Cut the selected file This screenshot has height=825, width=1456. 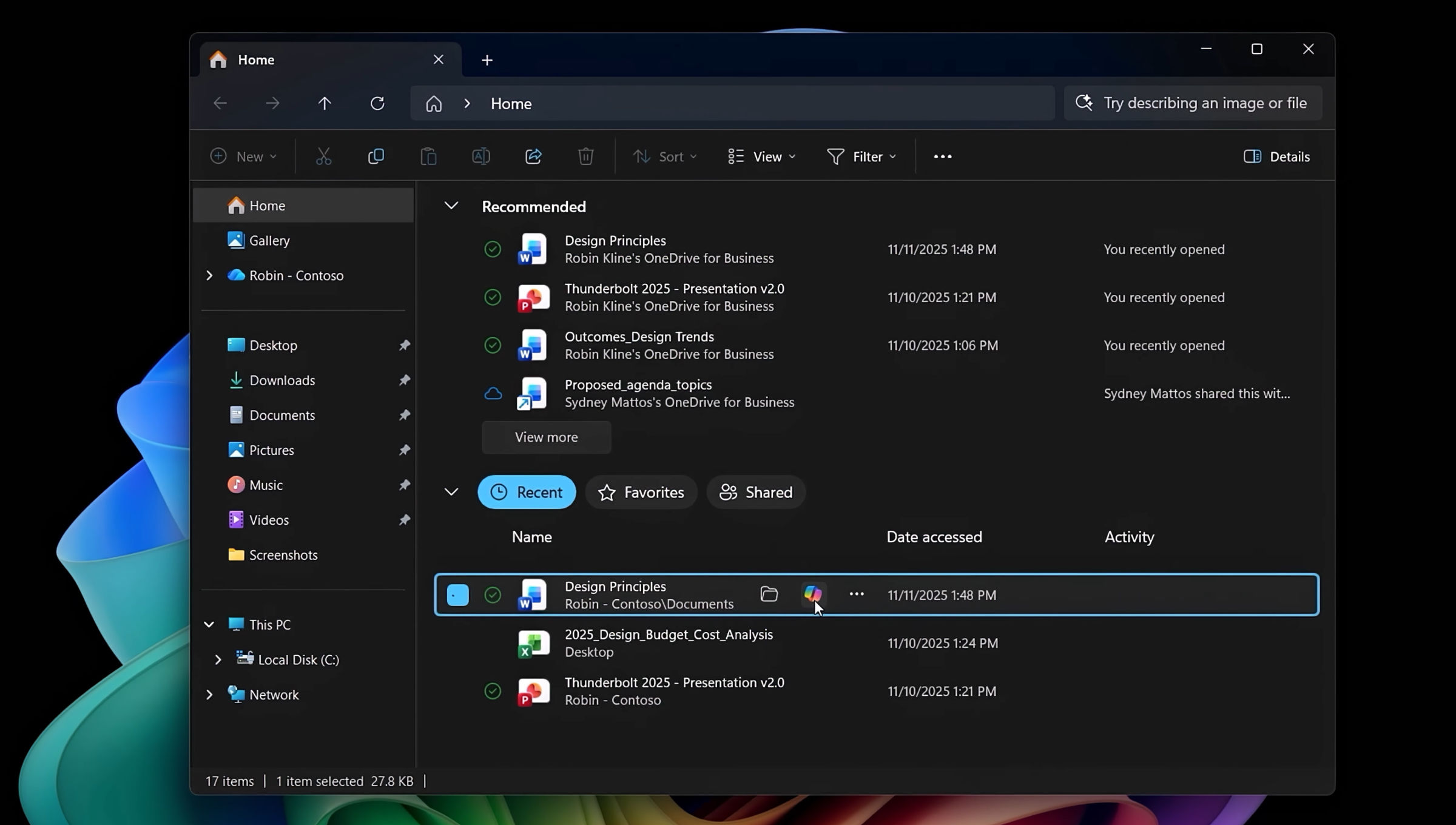(323, 156)
